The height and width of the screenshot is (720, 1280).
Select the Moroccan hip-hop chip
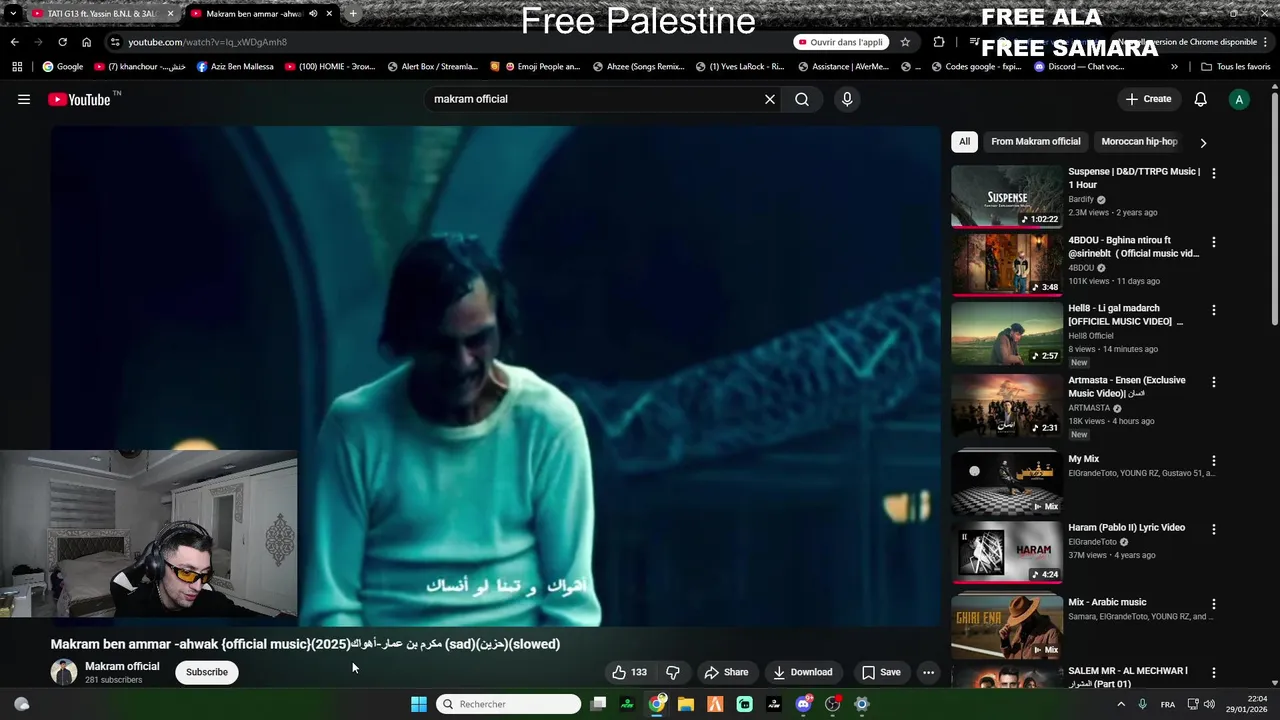pyautogui.click(x=1139, y=141)
